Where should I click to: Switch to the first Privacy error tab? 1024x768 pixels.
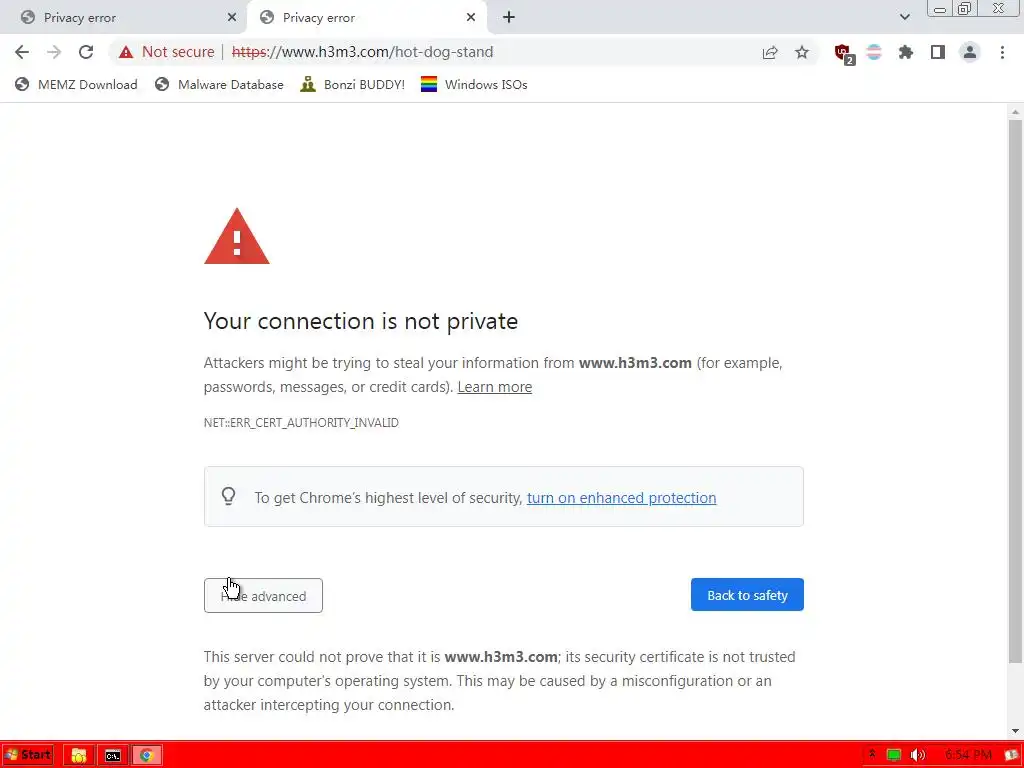(x=124, y=18)
